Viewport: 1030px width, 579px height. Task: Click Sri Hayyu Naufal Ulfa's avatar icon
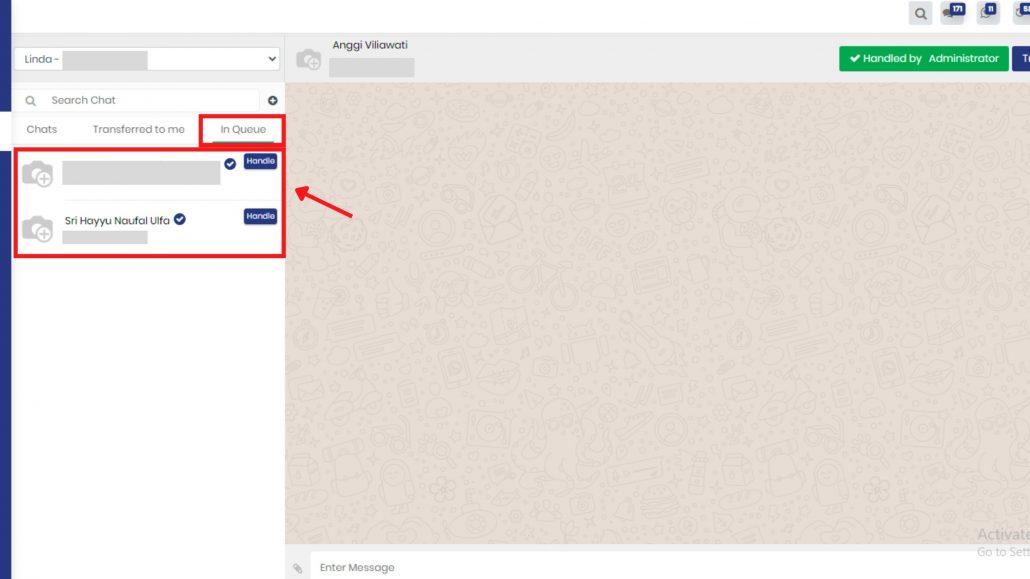(37, 229)
